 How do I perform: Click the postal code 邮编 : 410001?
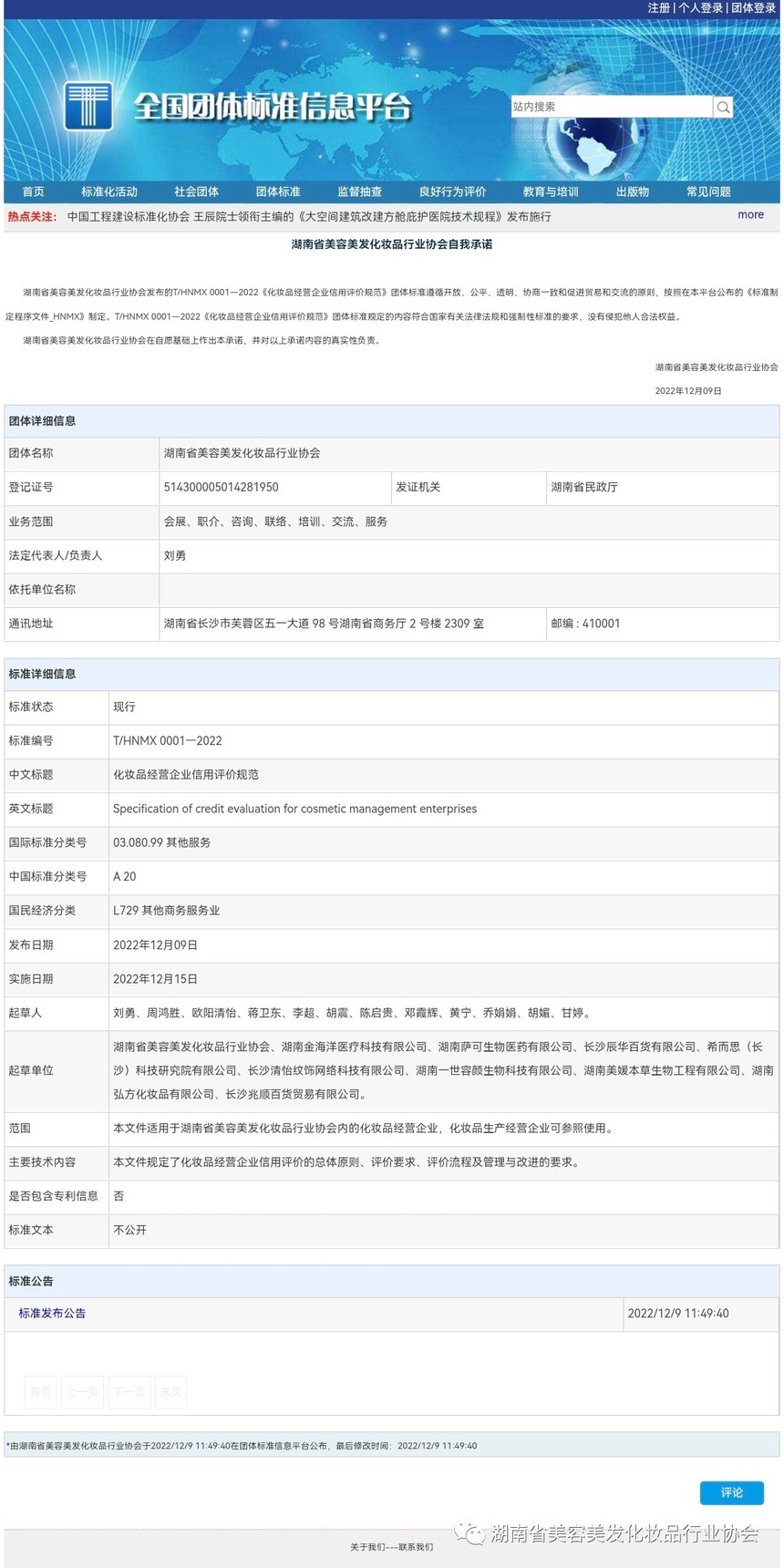[585, 624]
